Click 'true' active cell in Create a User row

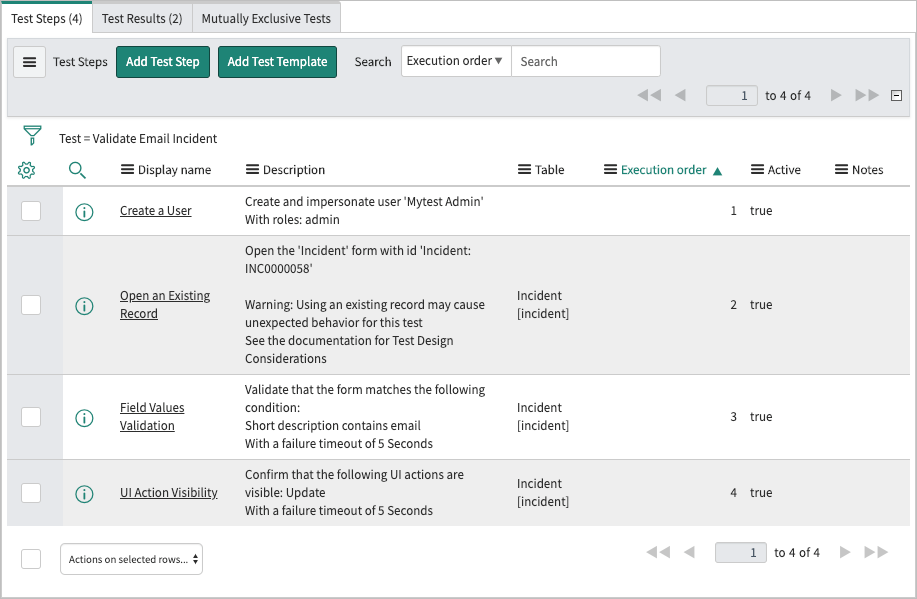[x=761, y=211]
